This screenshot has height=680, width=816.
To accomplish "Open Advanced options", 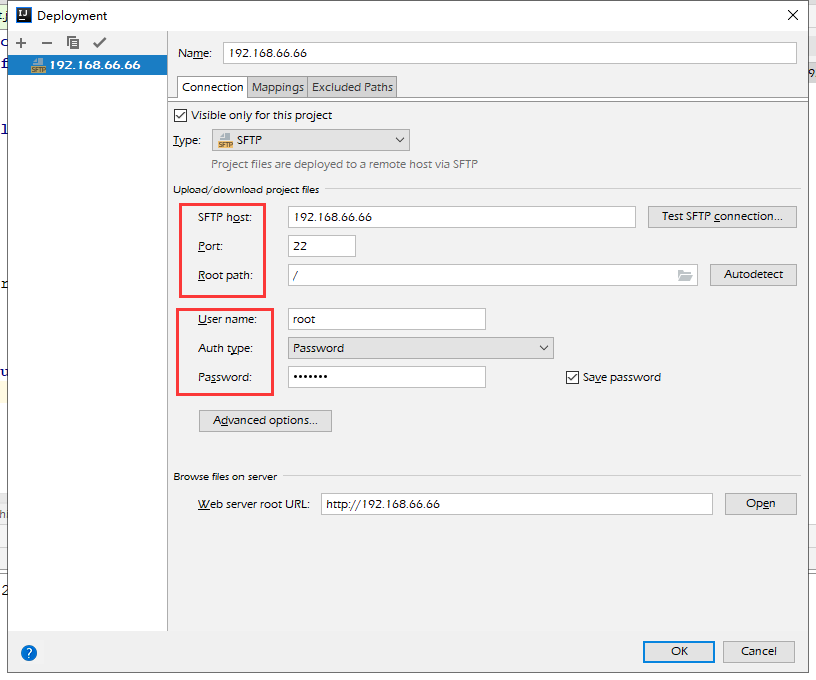I will point(265,420).
